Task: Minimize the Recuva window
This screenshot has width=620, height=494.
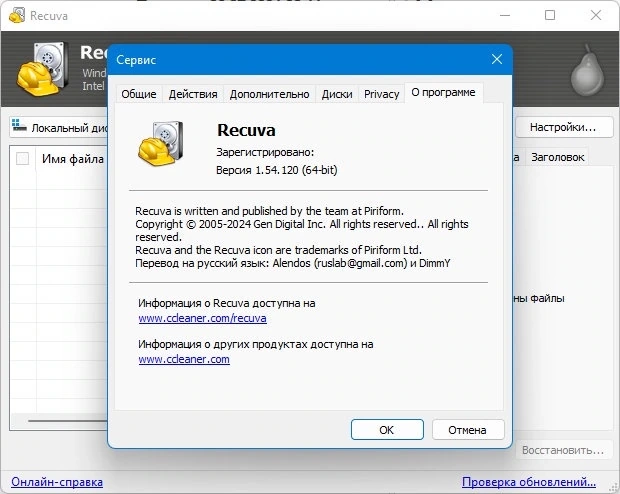Action: point(505,15)
